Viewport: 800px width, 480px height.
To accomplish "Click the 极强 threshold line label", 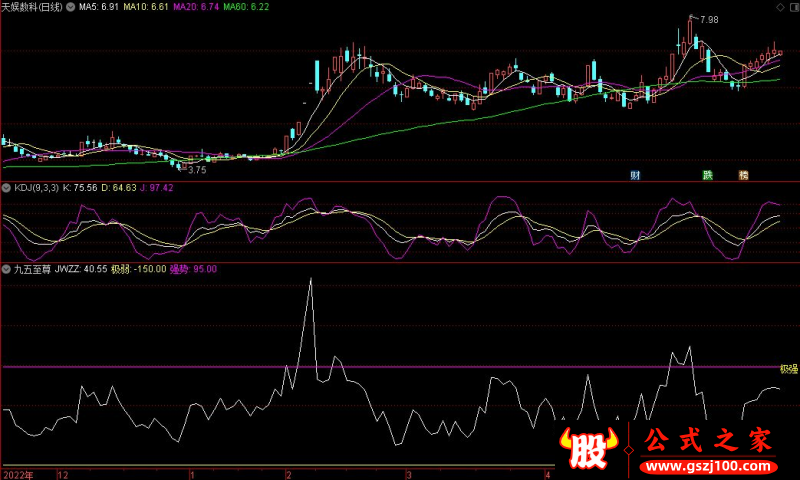I will [789, 369].
